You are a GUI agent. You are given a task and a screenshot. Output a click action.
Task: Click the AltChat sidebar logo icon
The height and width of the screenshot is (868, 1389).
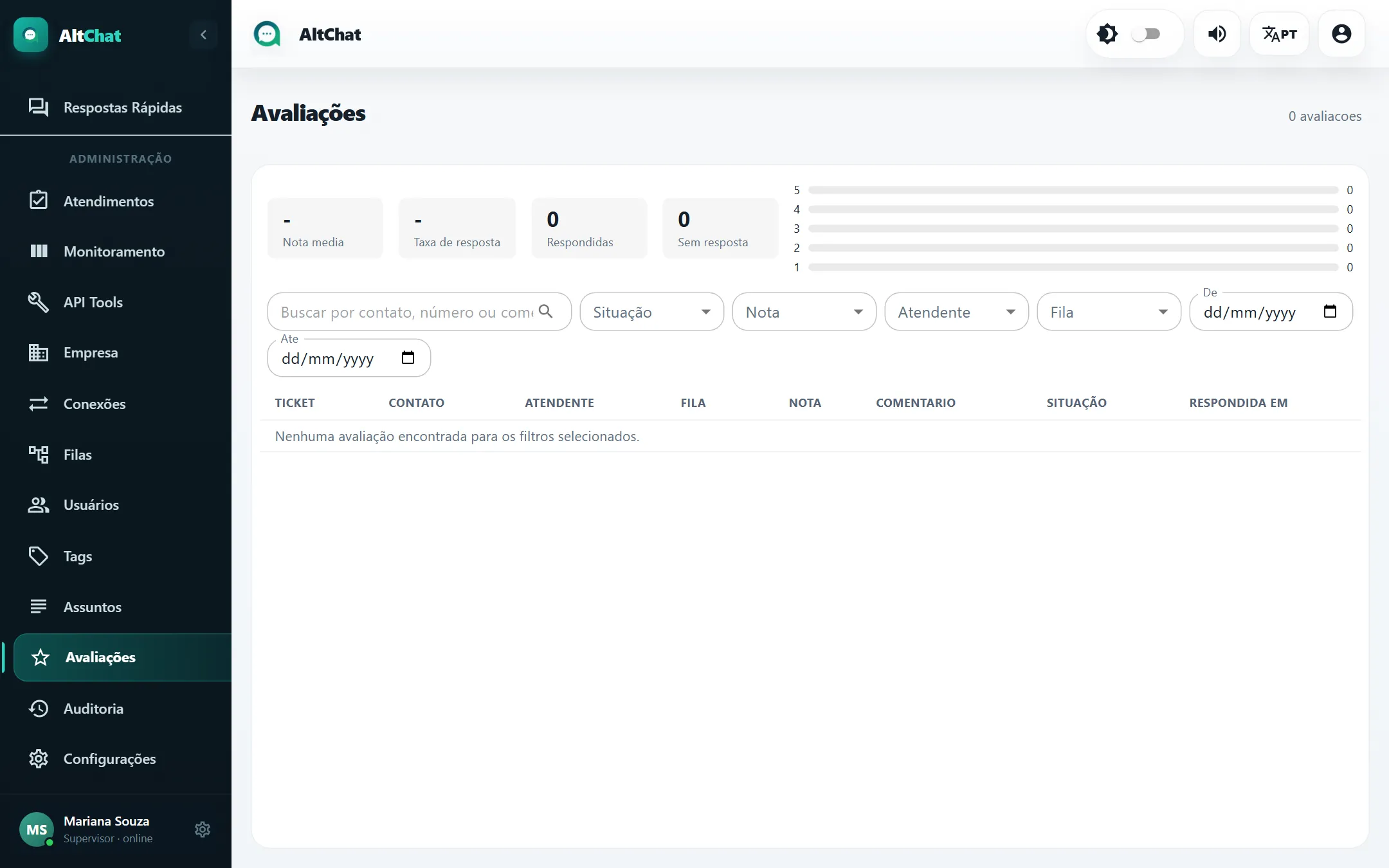coord(30,35)
